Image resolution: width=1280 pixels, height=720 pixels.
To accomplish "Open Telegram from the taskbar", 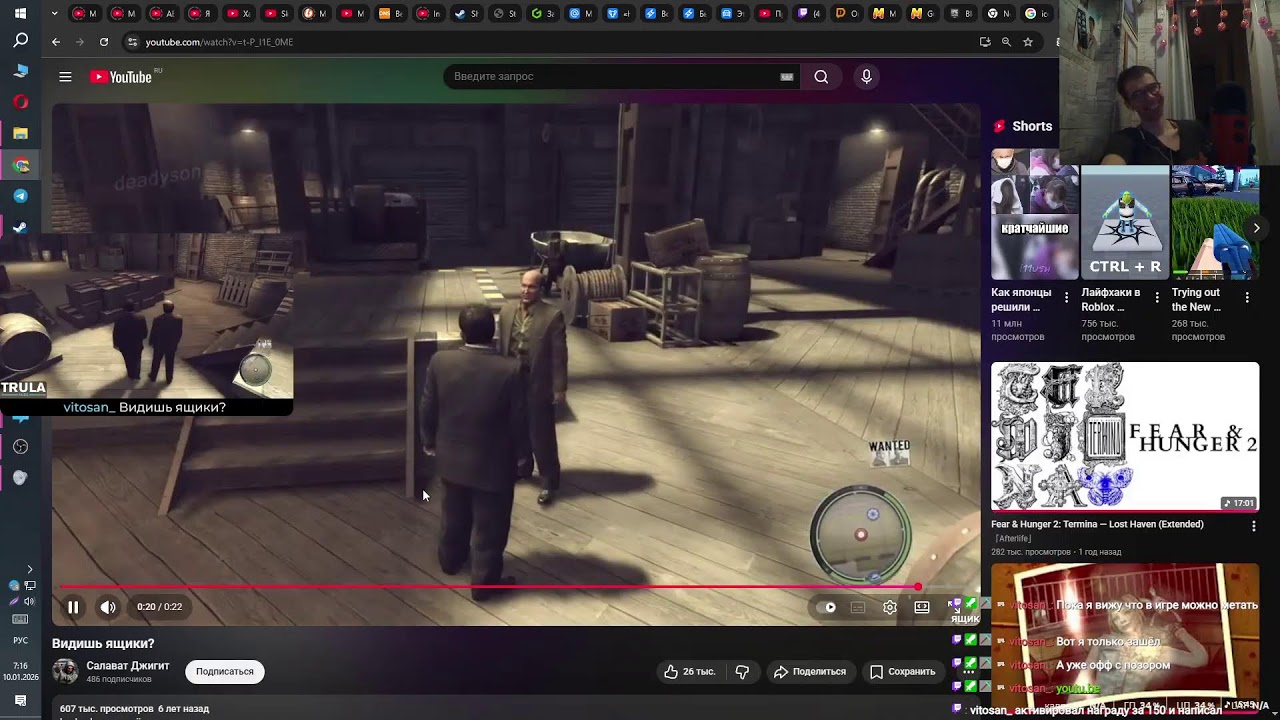I will 20,196.
